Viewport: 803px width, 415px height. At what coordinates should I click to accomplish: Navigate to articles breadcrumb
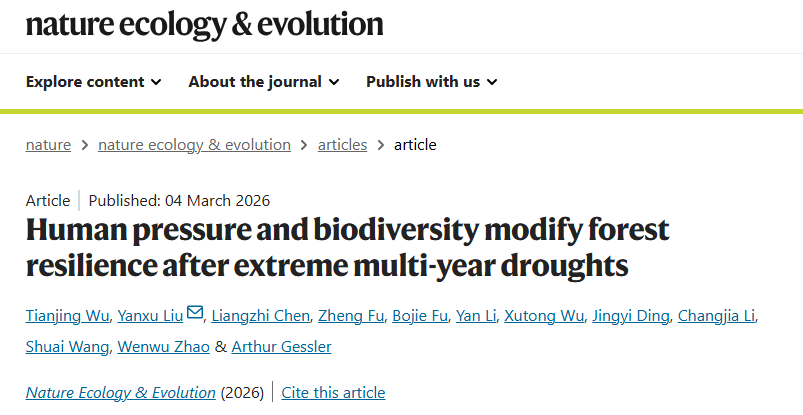point(342,144)
